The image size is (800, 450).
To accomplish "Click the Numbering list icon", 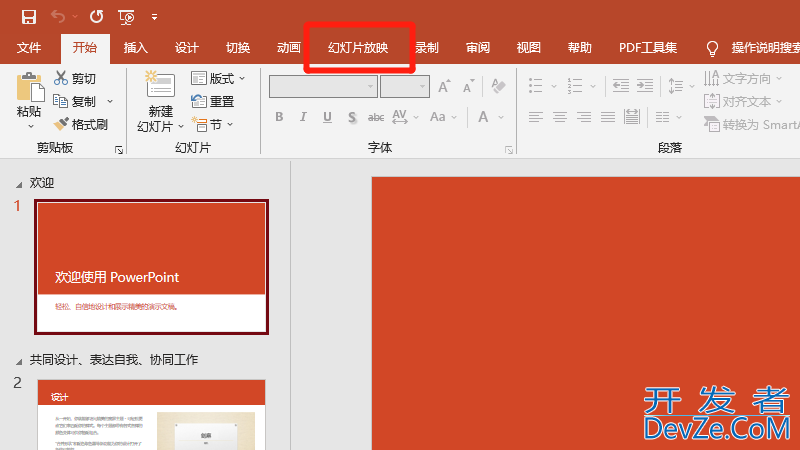I will (x=575, y=86).
